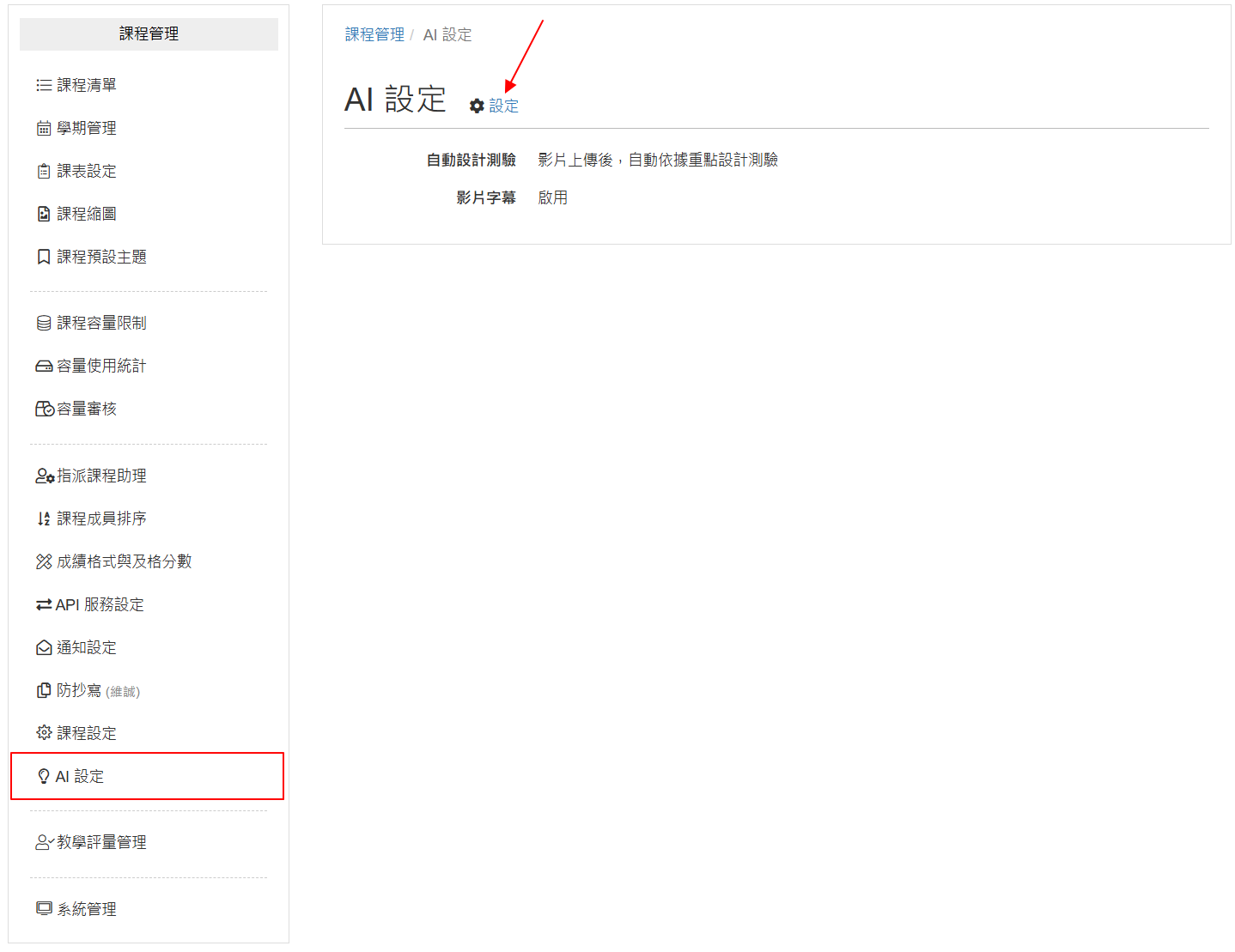1235x952 pixels.
Task: Click the bookmark icon for 課程預設主題
Action: tap(44, 257)
